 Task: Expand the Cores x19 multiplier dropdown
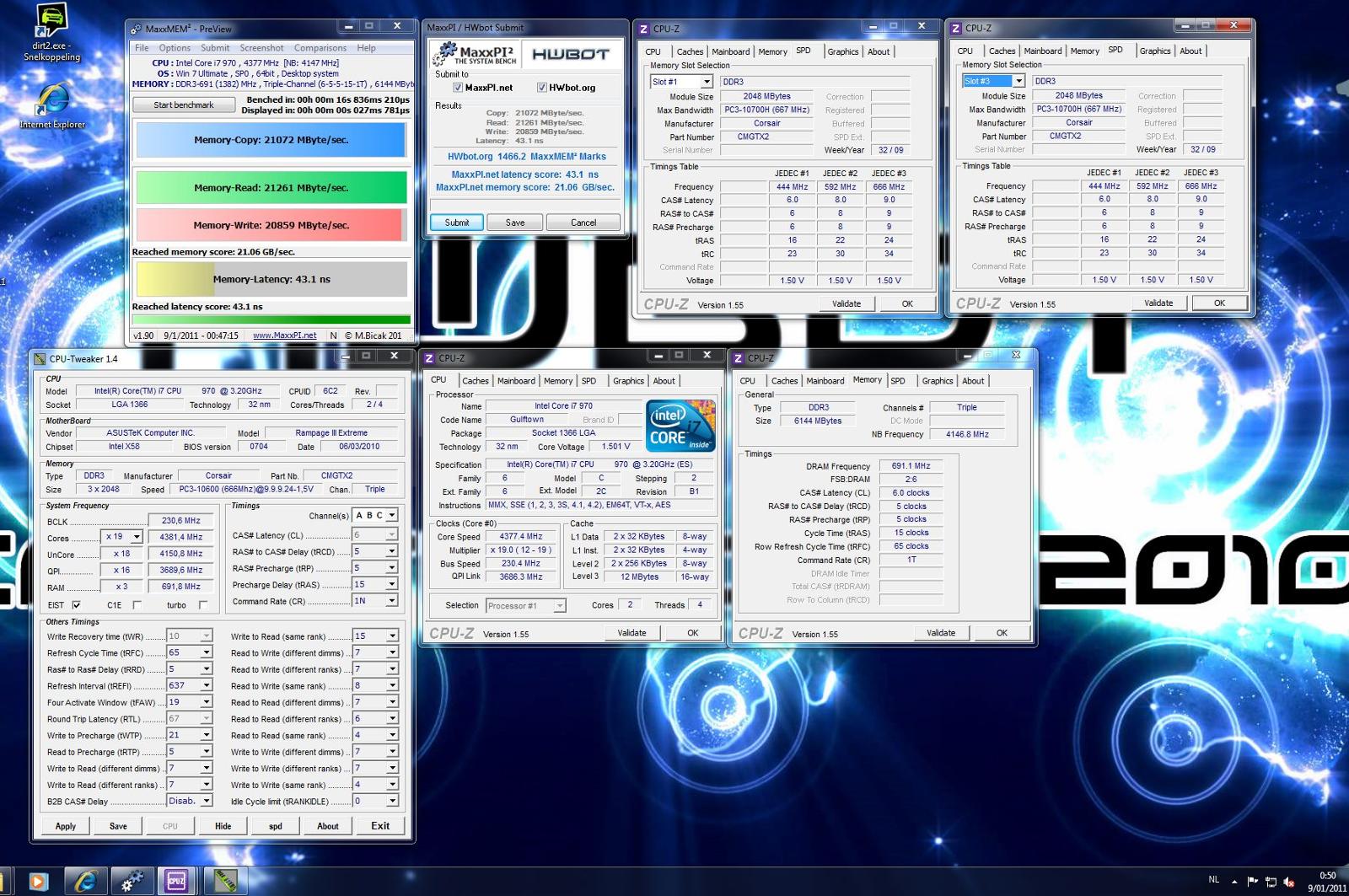point(137,537)
